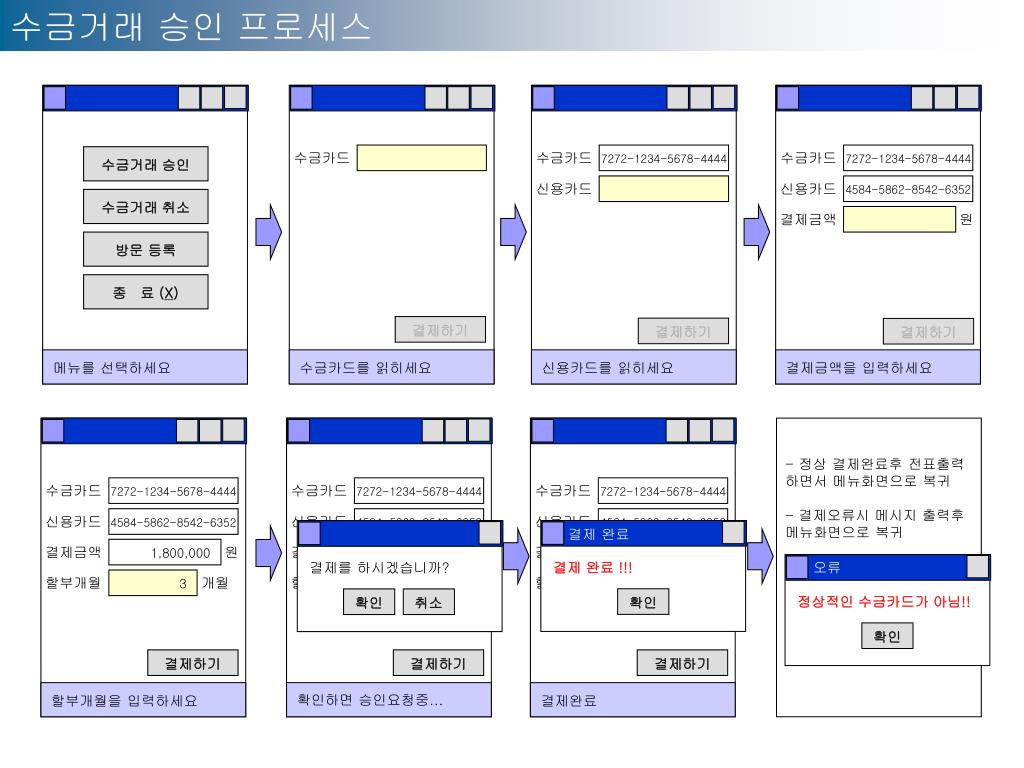Image resolution: width=1024 pixels, height=768 pixels.
Task: Click the 신용카드를 읽히세요 status text
Action: (x=608, y=368)
